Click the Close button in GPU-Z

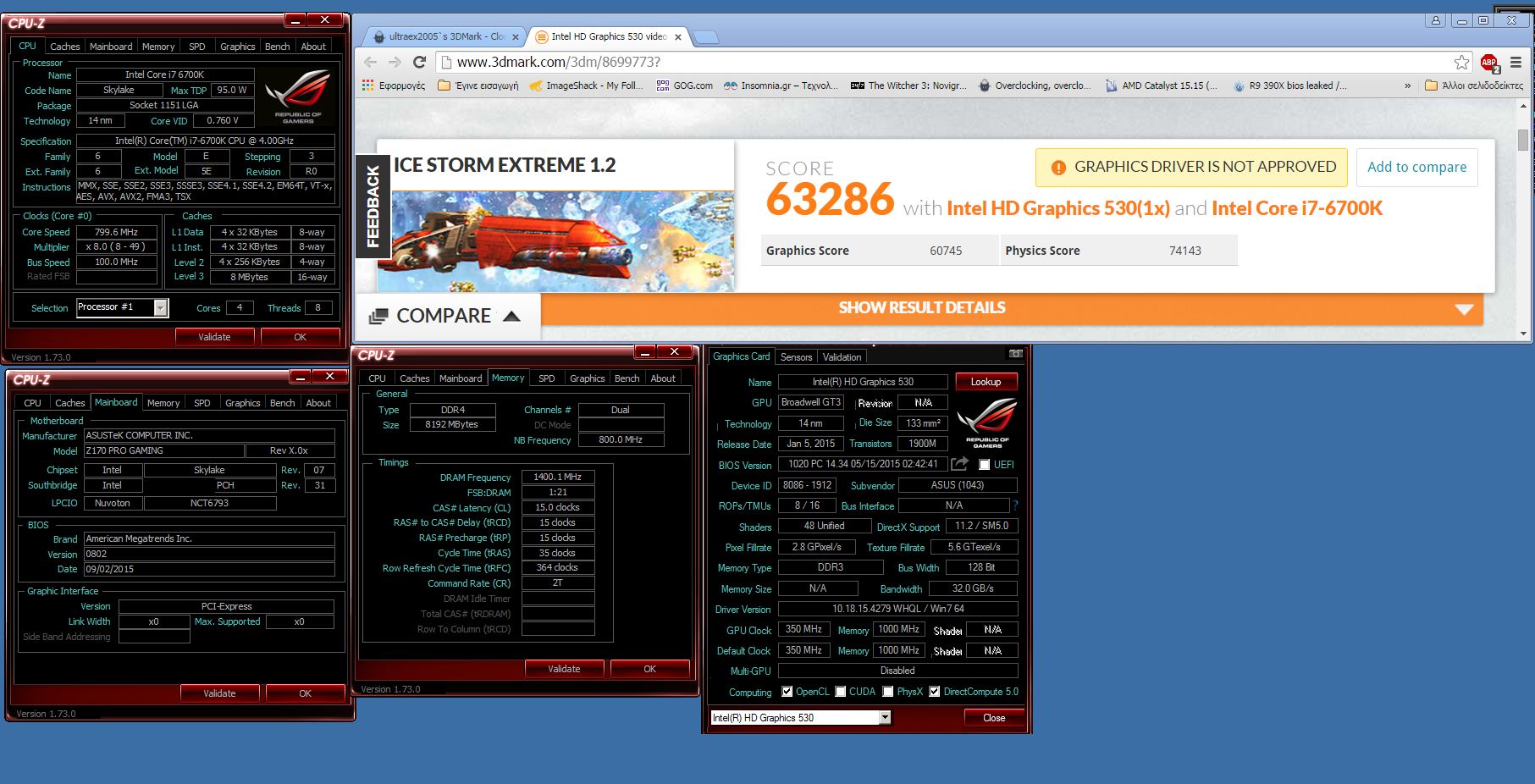coord(994,718)
